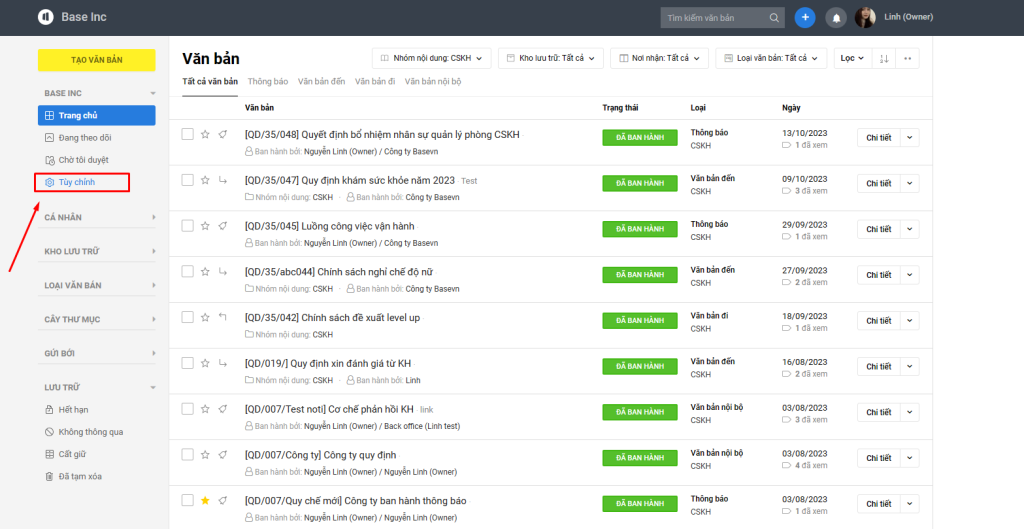Star the QD/35/048 document

205,134
